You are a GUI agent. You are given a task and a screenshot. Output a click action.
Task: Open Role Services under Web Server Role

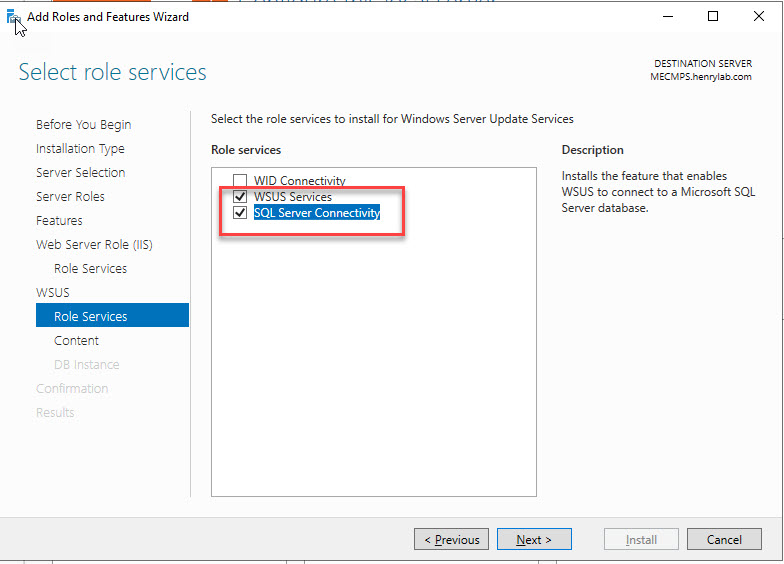[90, 269]
